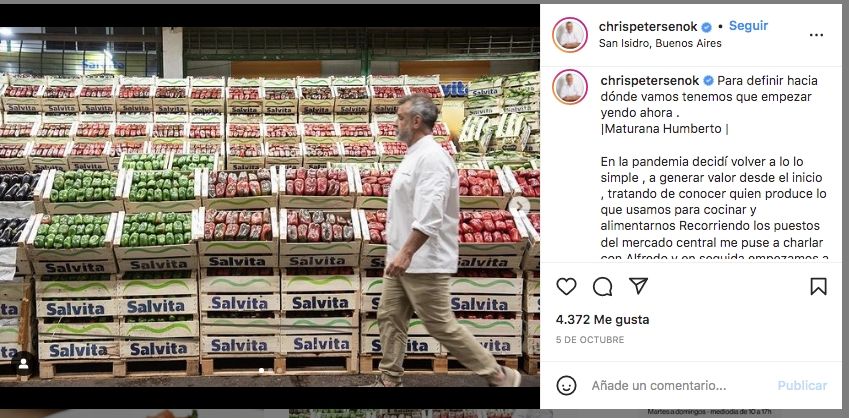This screenshot has width=849, height=418.
Task: Open the post date 5 DE OCTUBRE
Action: 590,339
